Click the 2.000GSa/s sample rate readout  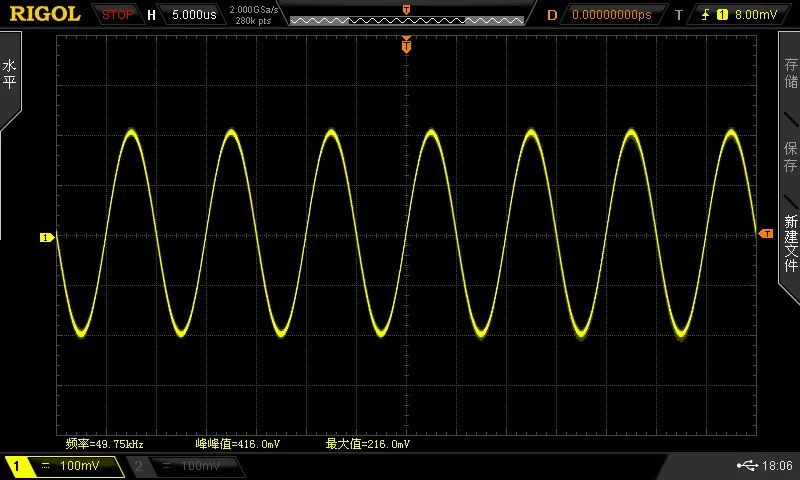254,10
